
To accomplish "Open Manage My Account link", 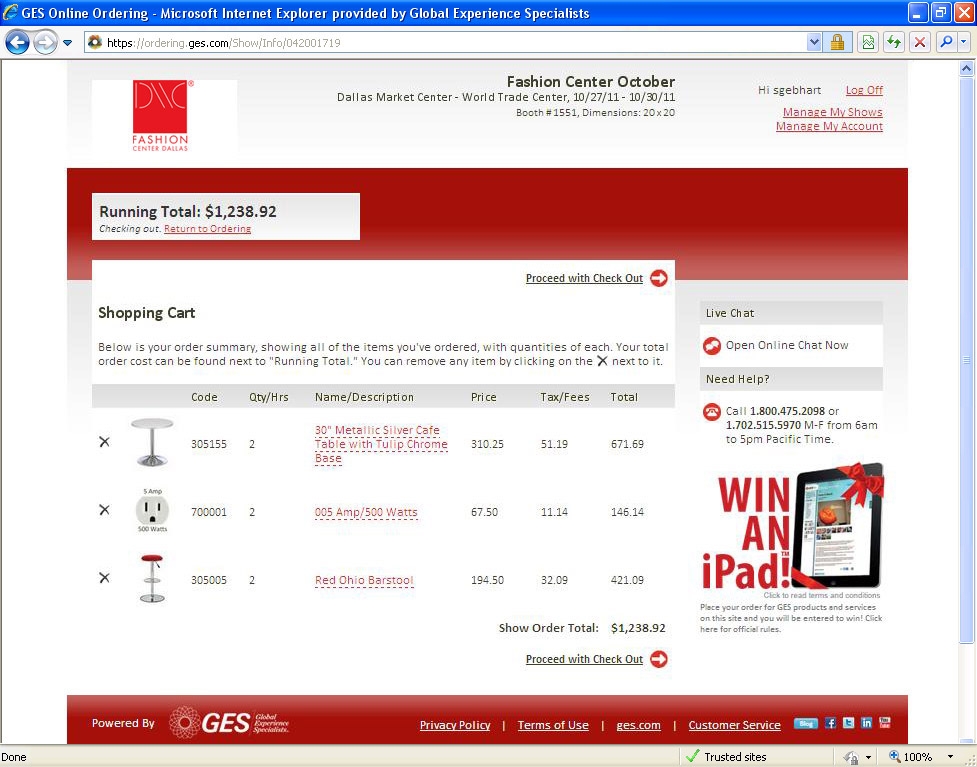I will tap(829, 126).
